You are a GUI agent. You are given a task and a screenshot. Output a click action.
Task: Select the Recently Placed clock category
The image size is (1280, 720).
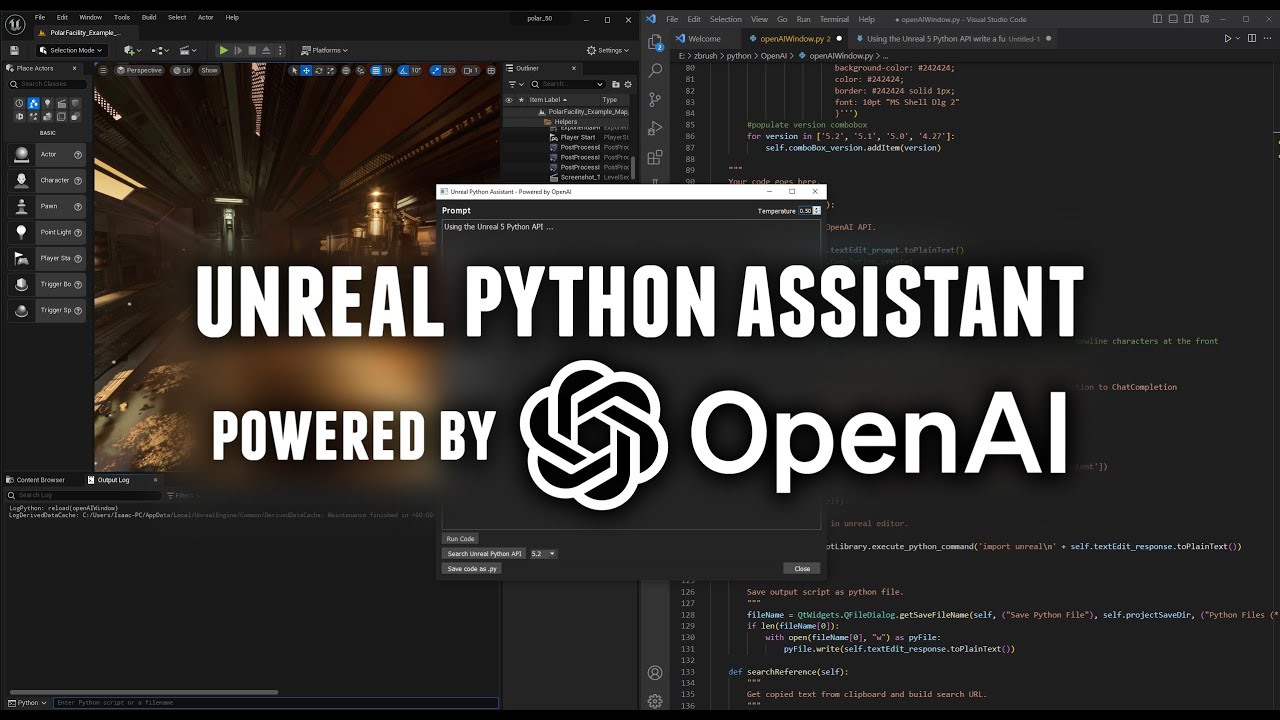click(19, 103)
